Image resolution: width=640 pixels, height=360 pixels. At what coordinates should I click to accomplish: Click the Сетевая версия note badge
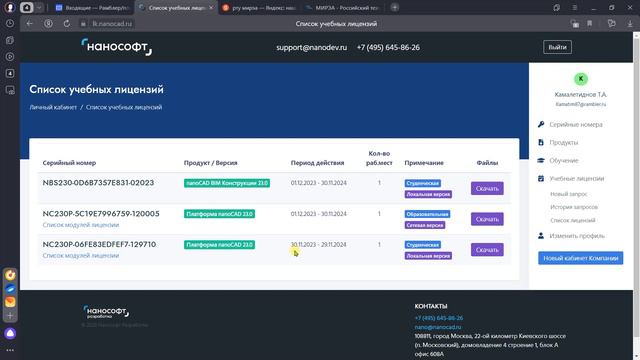click(425, 225)
